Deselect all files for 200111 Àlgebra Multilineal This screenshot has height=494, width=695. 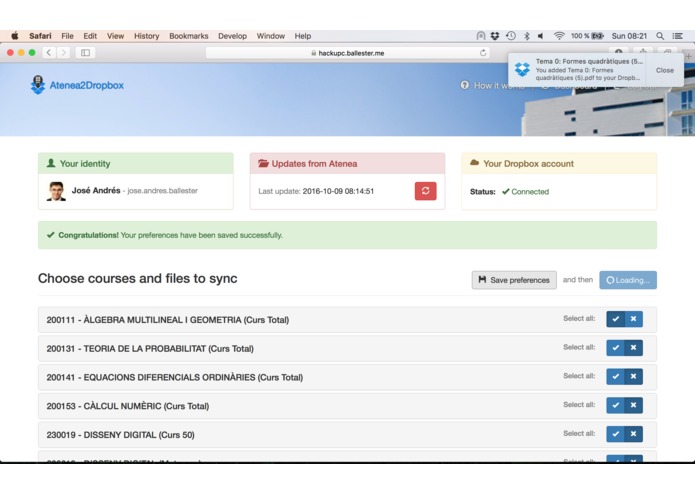(633, 319)
